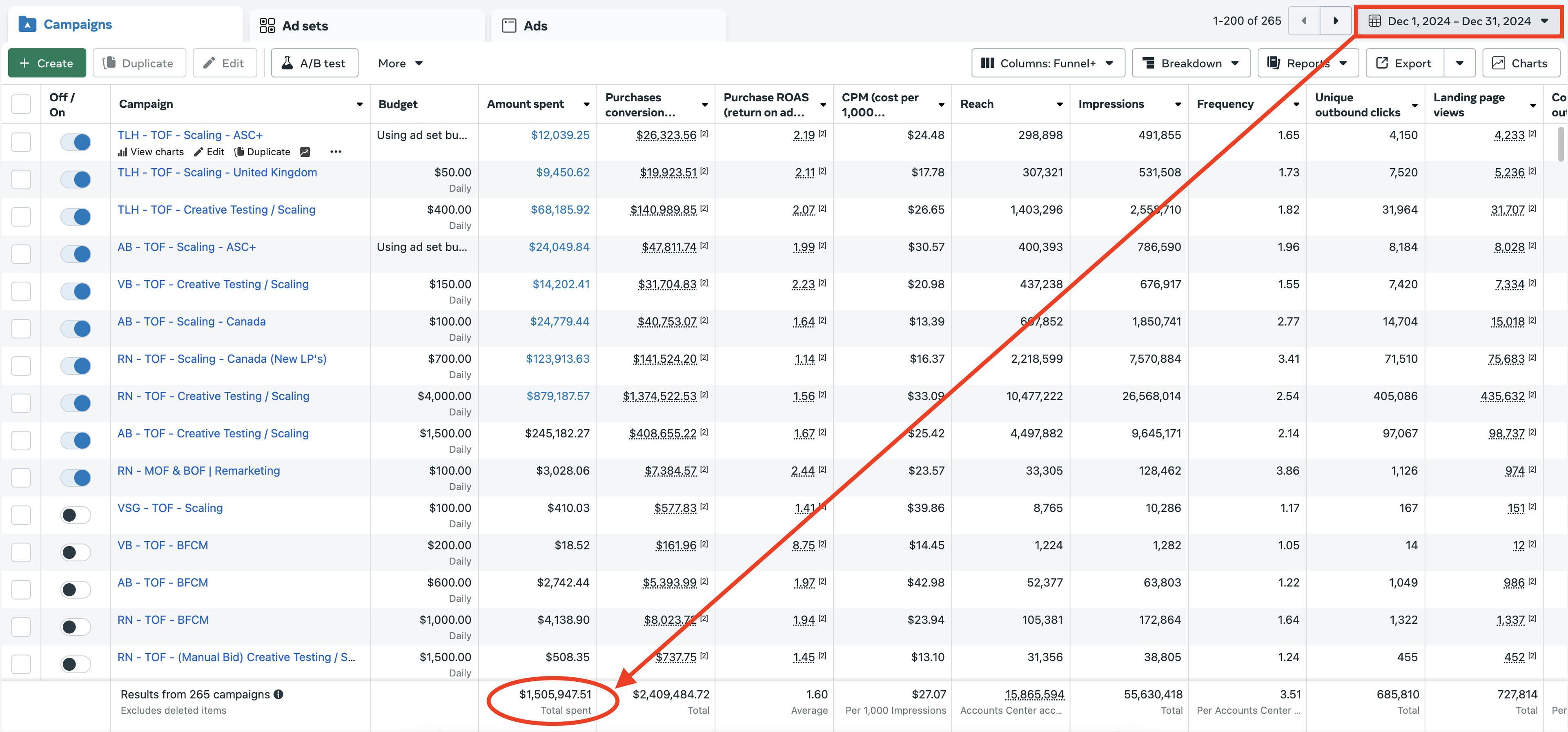
Task: Click the Create button
Action: coord(47,63)
